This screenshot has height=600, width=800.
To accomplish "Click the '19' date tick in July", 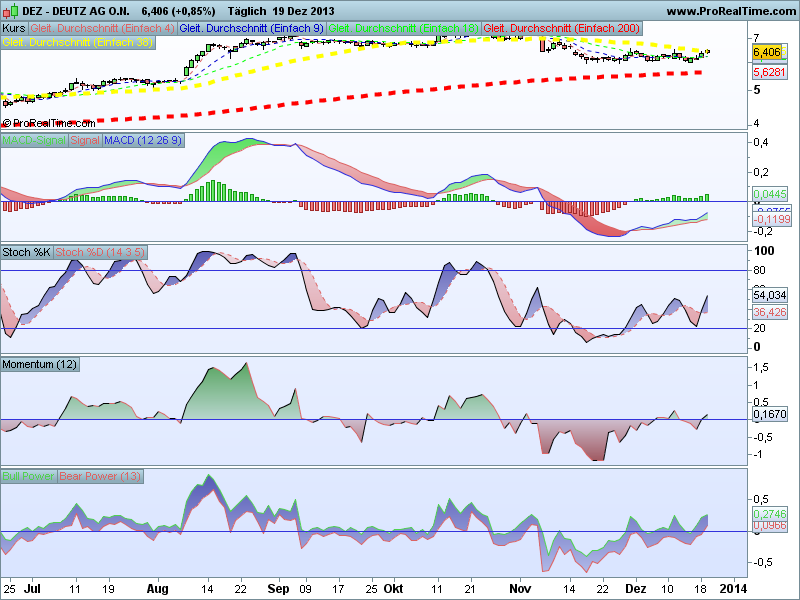I will [108, 589].
